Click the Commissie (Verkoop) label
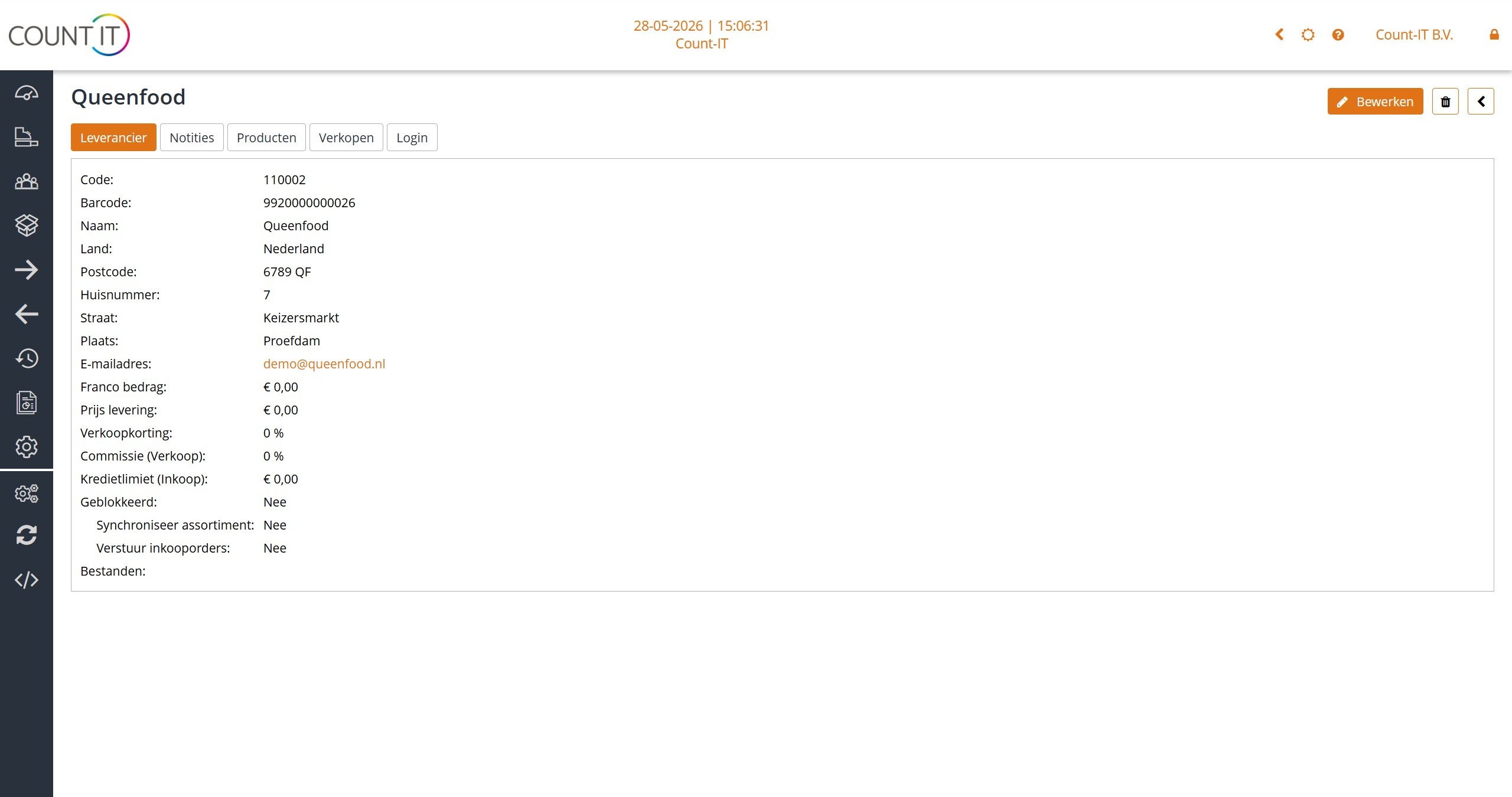This screenshot has height=797, width=1512. (x=143, y=456)
